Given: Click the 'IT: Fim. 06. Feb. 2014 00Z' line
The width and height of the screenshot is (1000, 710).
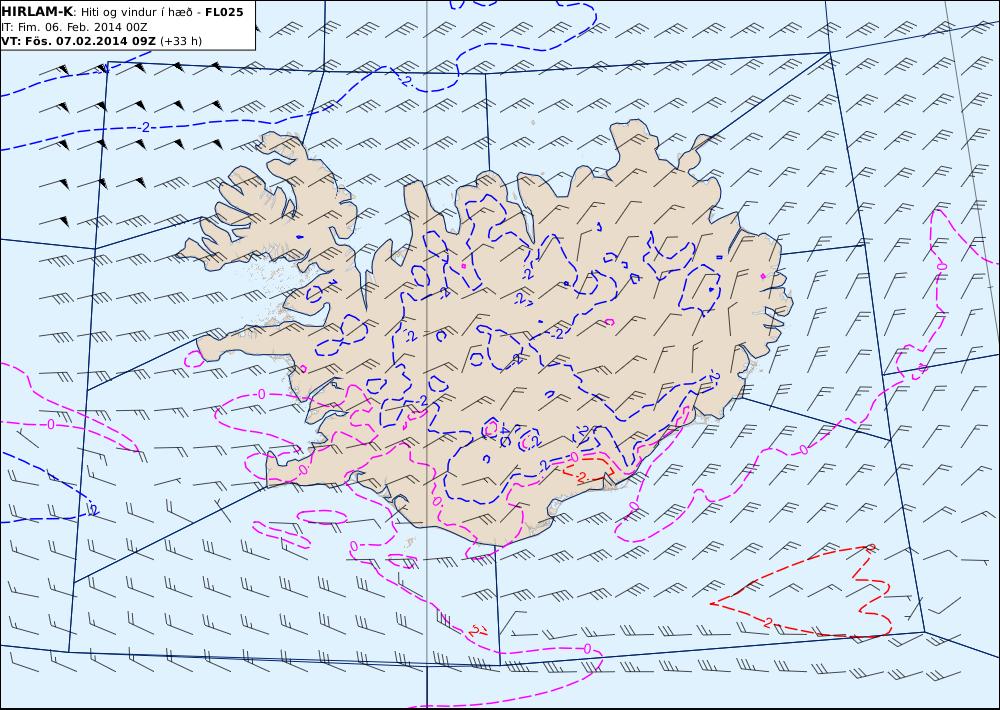Looking at the screenshot, I should click(x=75, y=27).
